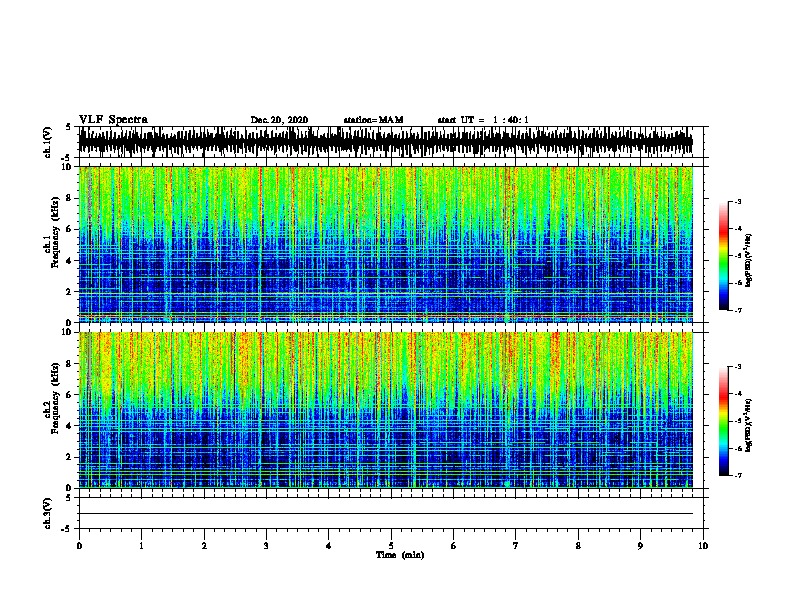
Task: Click time axis tick label "1"
Action: [141, 546]
